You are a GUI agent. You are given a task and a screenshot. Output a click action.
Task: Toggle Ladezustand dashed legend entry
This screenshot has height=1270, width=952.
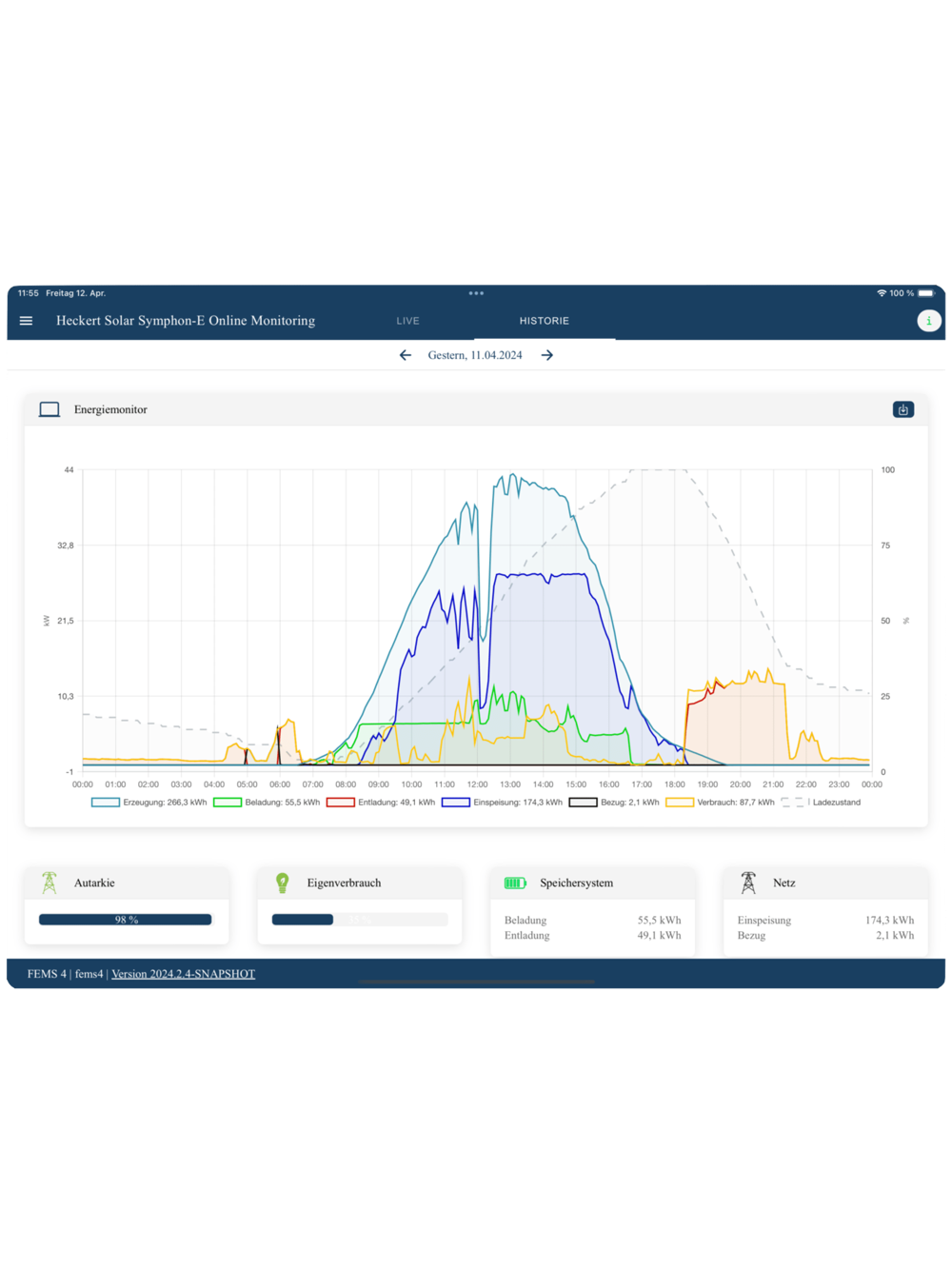(x=821, y=803)
